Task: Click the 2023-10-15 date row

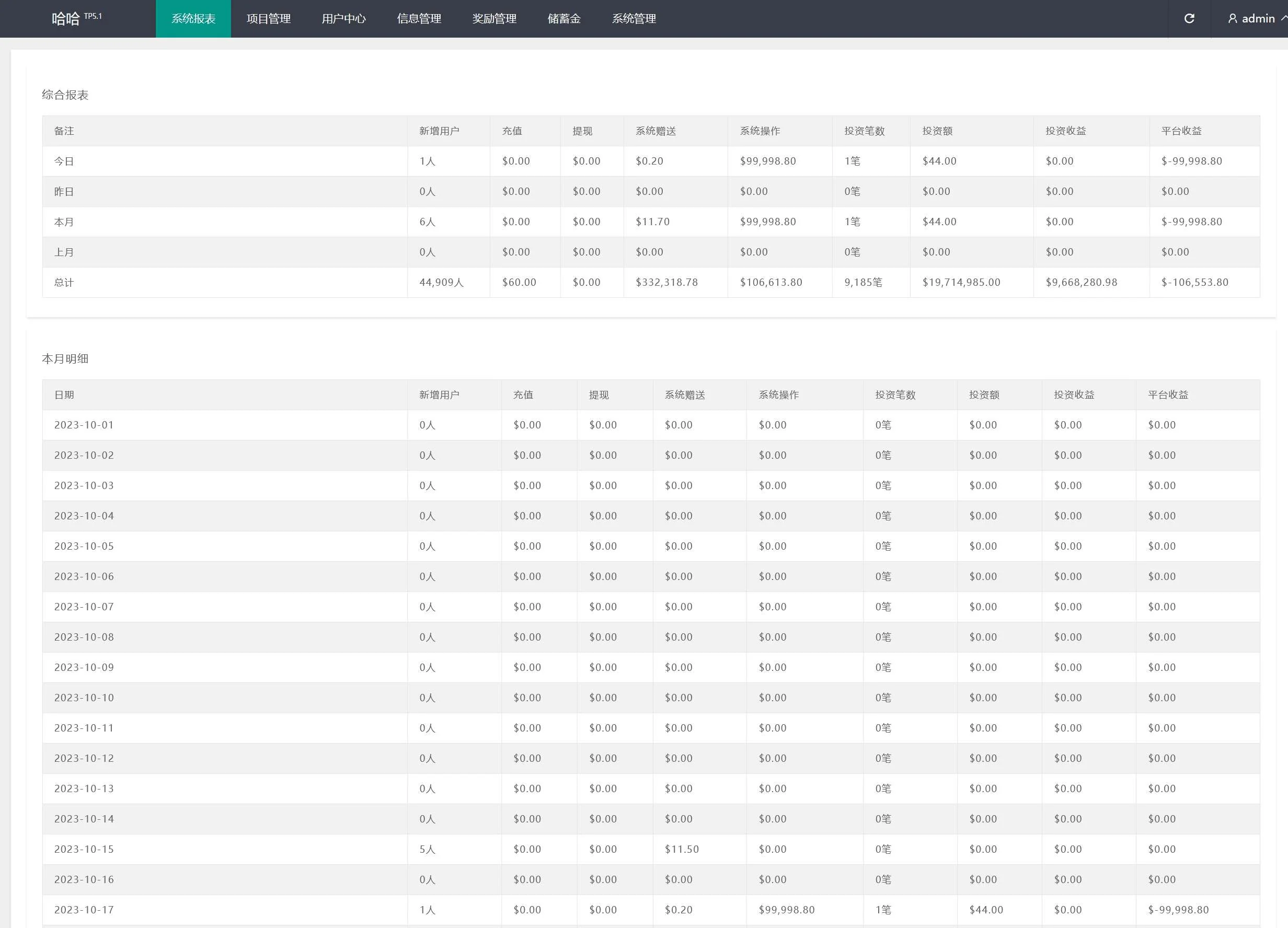Action: (x=84, y=849)
